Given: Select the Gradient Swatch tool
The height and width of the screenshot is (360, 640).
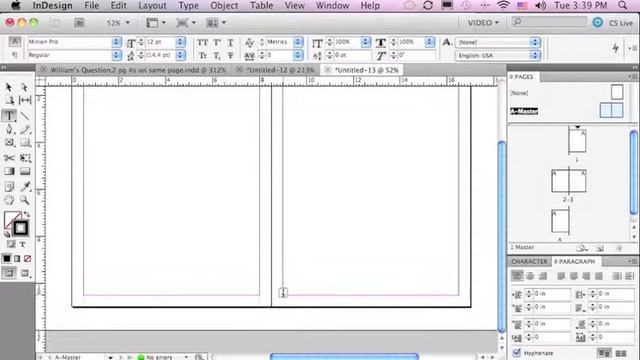Looking at the screenshot, I should tap(9, 171).
